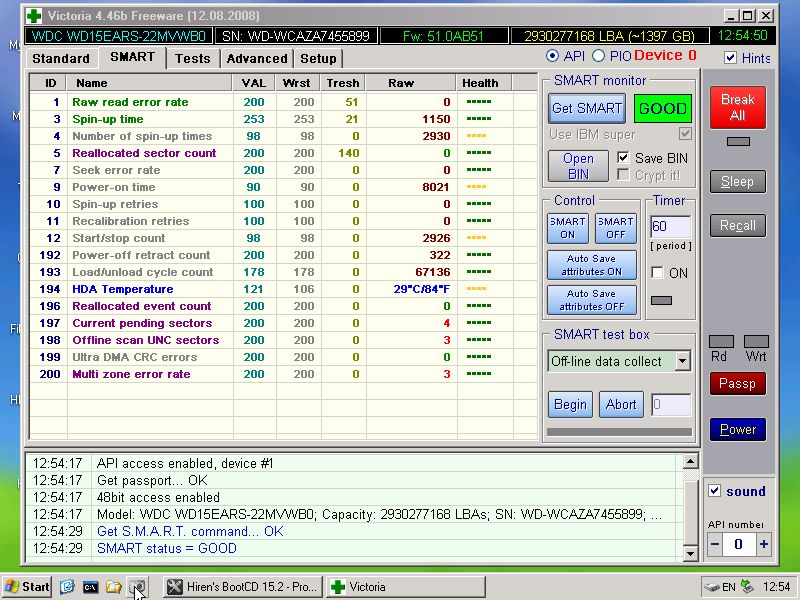This screenshot has width=800, height=600.
Task: Click the serial number SN field
Action: (x=296, y=36)
